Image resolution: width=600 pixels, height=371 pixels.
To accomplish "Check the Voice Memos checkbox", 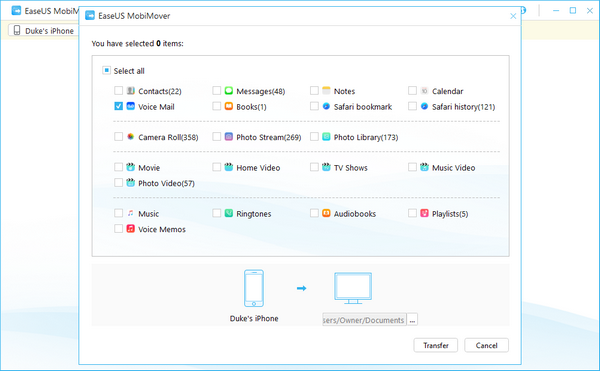I will 118,229.
